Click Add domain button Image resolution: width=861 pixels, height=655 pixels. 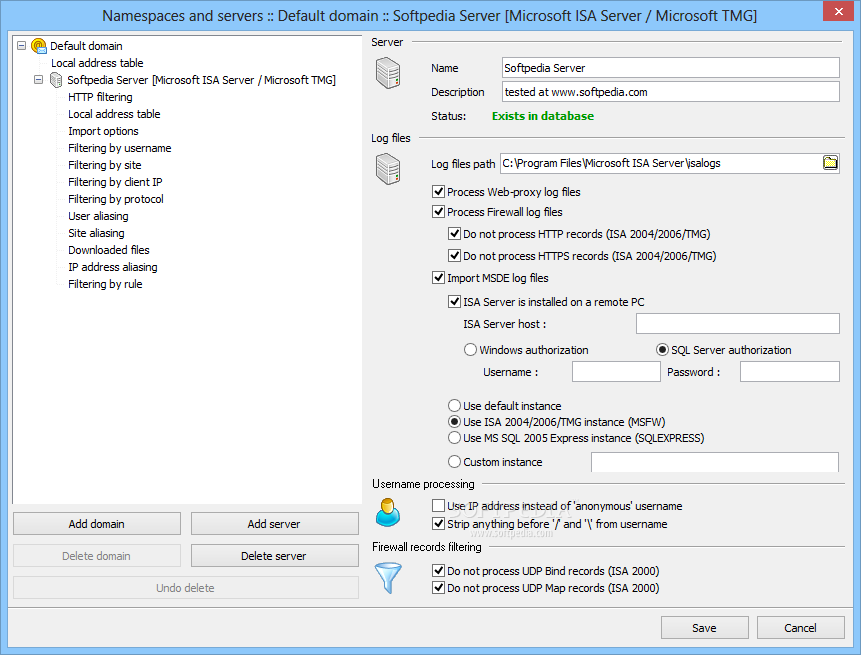(x=97, y=524)
